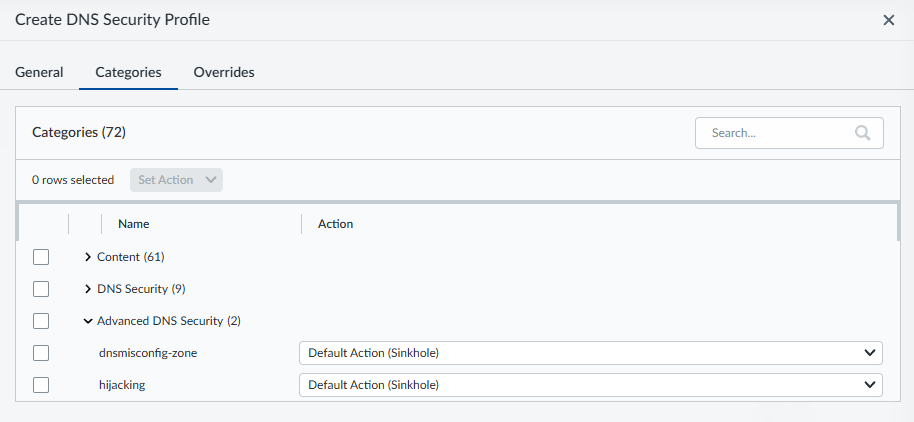Tick the hijacking row checkbox
Image resolution: width=914 pixels, height=422 pixels.
[x=41, y=385]
